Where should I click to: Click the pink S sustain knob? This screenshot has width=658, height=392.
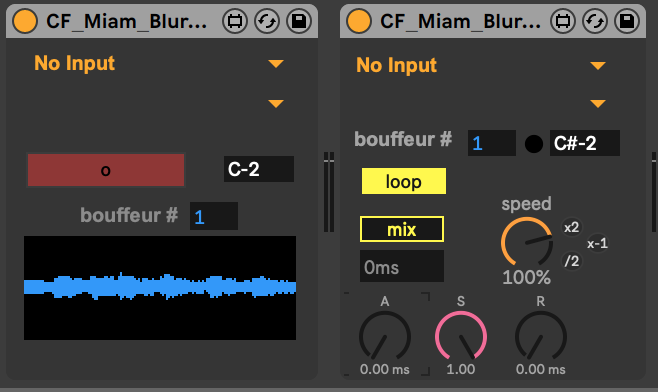pyautogui.click(x=461, y=337)
